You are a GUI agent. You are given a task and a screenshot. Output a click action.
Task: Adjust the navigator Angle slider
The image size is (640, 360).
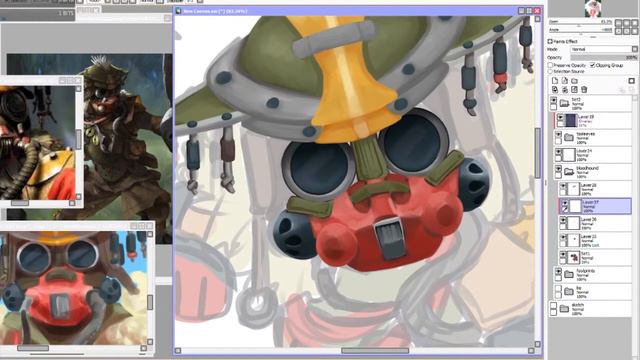tap(581, 31)
